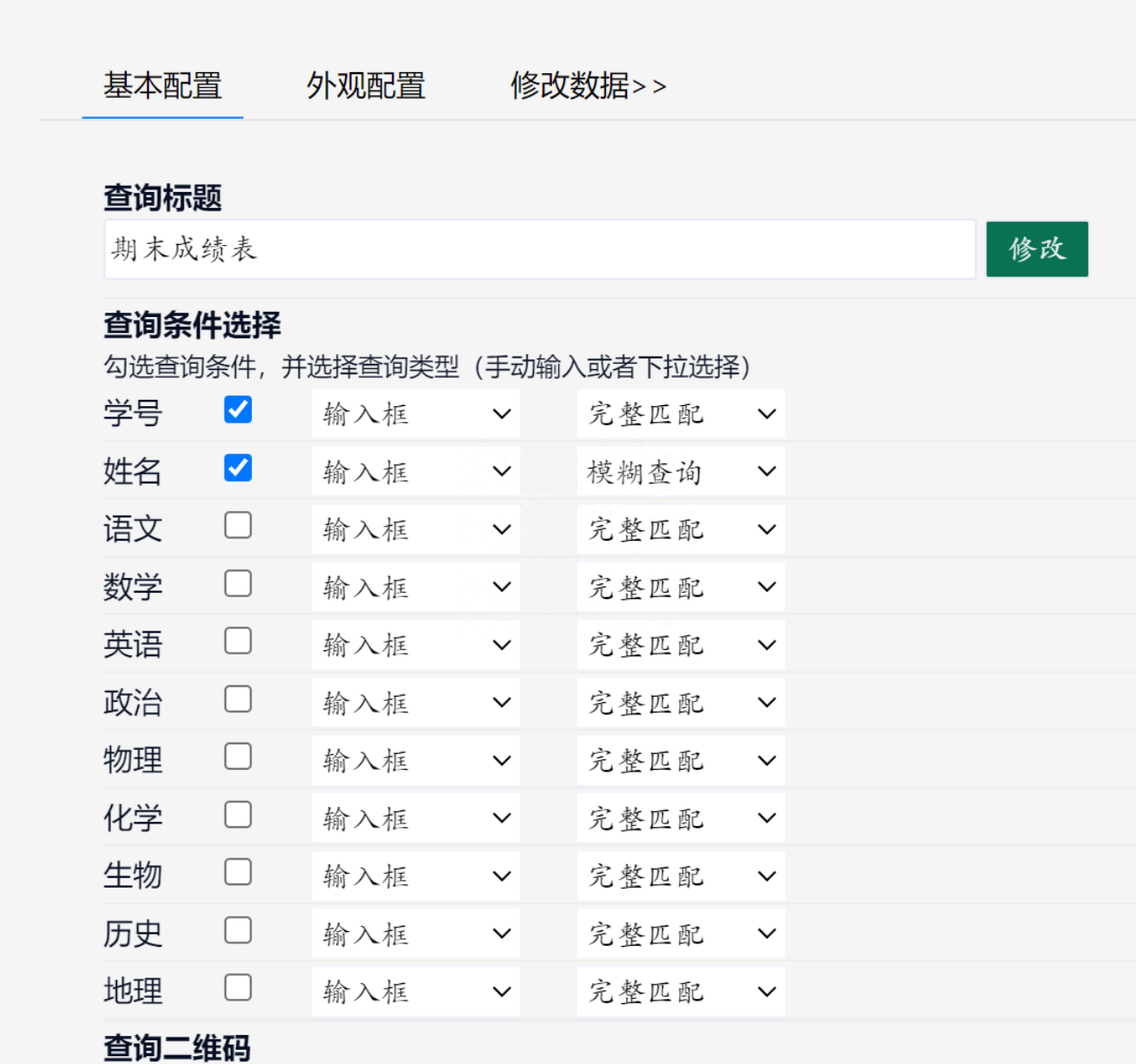This screenshot has height=1064, width=1136.
Task: Expand the 语文 完整匹配 dropdown
Action: pos(681,529)
